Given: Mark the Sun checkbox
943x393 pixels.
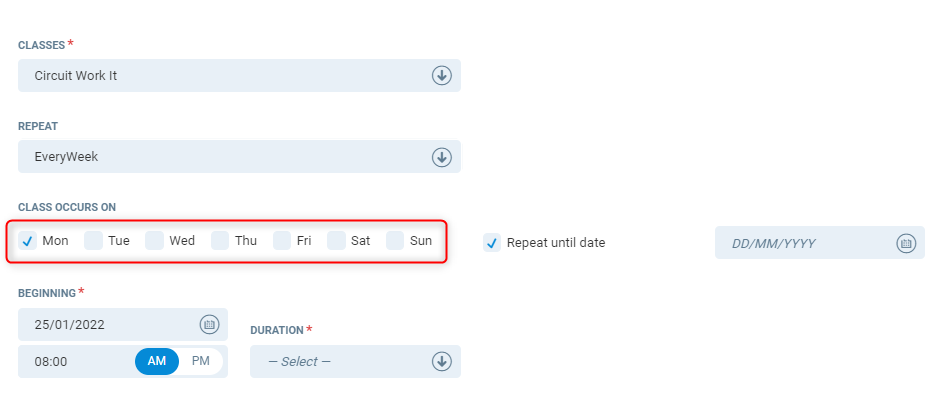Looking at the screenshot, I should pos(395,241).
